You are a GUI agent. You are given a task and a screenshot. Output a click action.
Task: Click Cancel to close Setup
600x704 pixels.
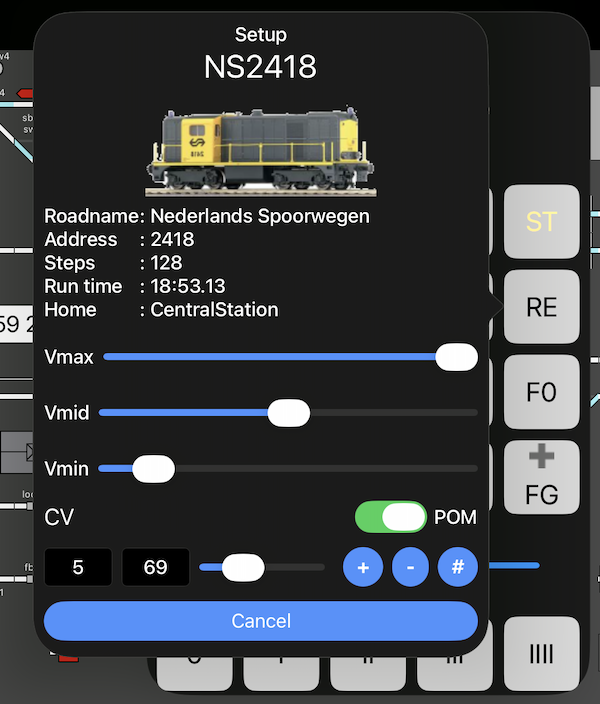[260, 621]
